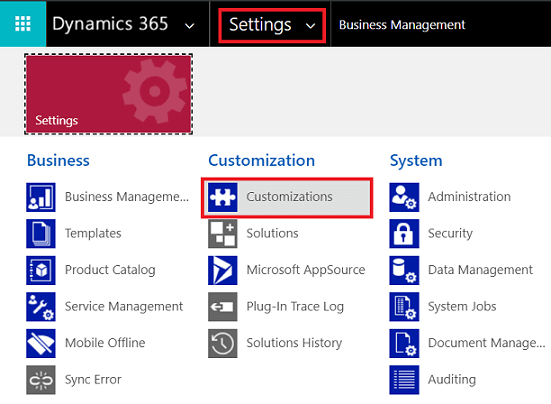551x404 pixels.
Task: Open the Business Manageme... link
Action: click(127, 197)
